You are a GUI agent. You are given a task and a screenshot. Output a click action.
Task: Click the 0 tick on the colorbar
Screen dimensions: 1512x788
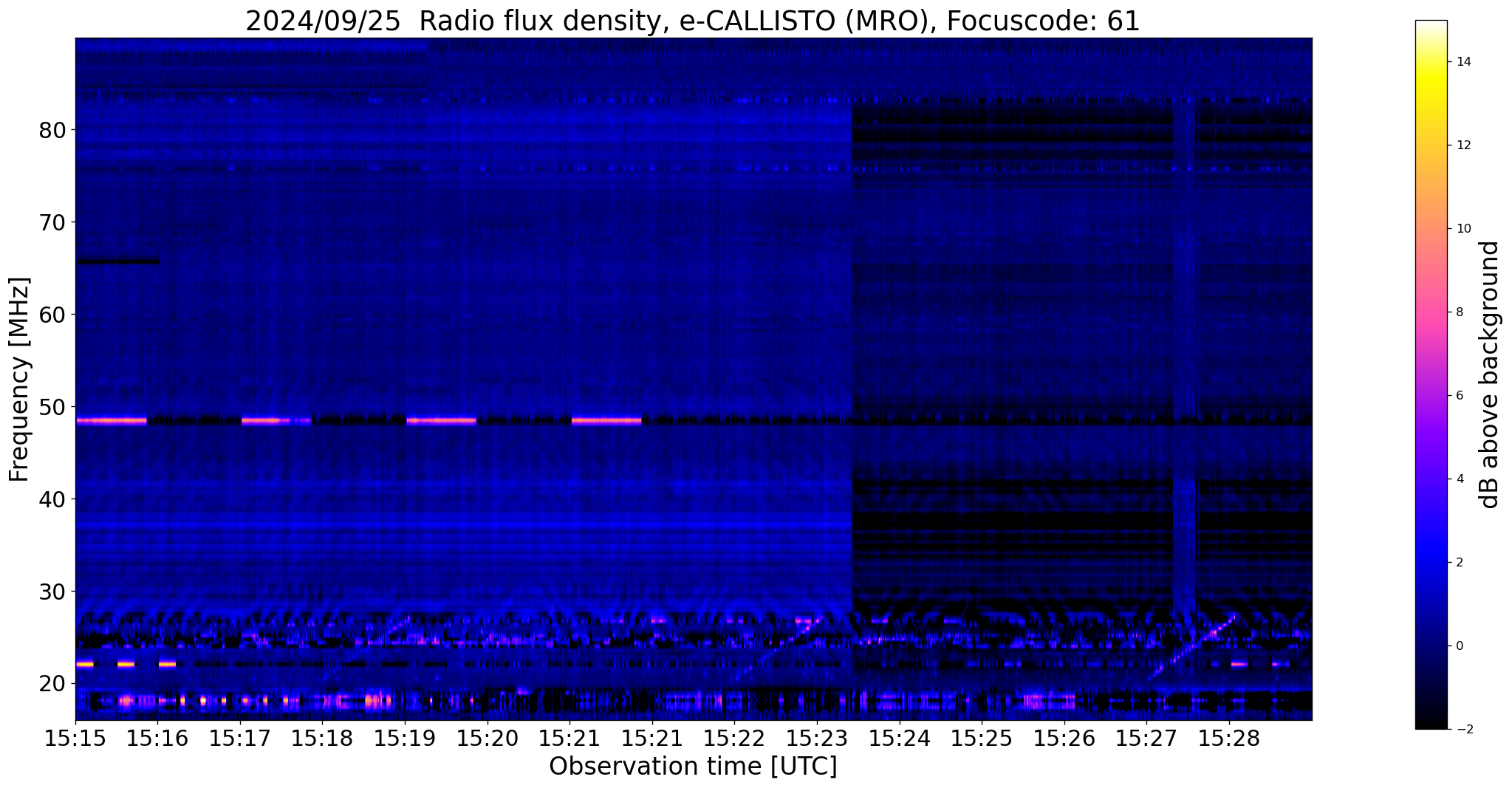[x=1459, y=646]
